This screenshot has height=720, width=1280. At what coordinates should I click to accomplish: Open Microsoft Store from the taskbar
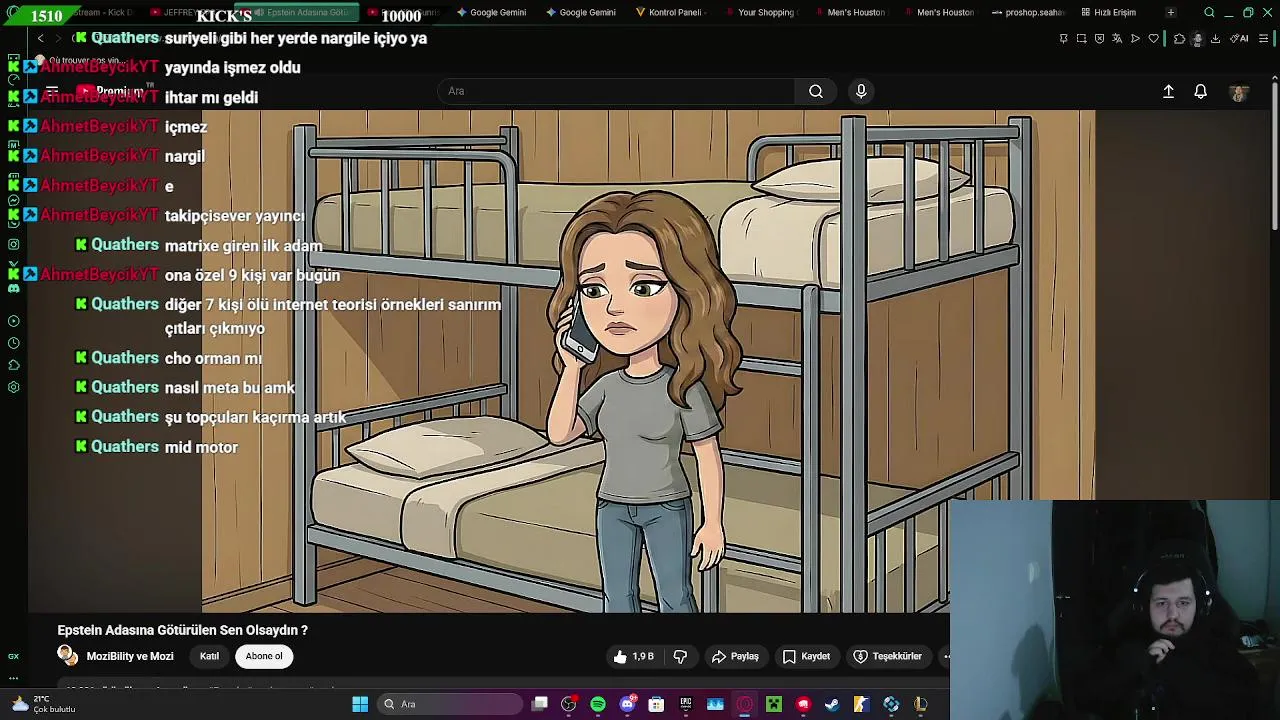coord(656,704)
